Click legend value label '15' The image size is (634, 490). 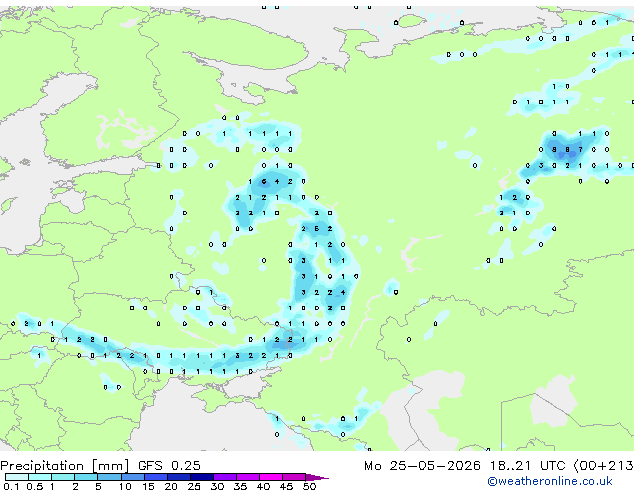tap(148, 486)
